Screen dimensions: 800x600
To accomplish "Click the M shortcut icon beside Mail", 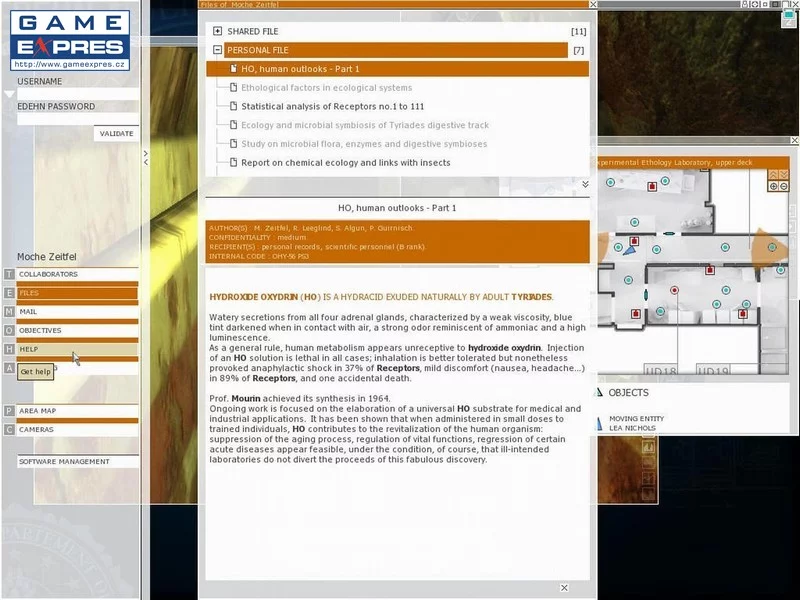I will 9,312.
